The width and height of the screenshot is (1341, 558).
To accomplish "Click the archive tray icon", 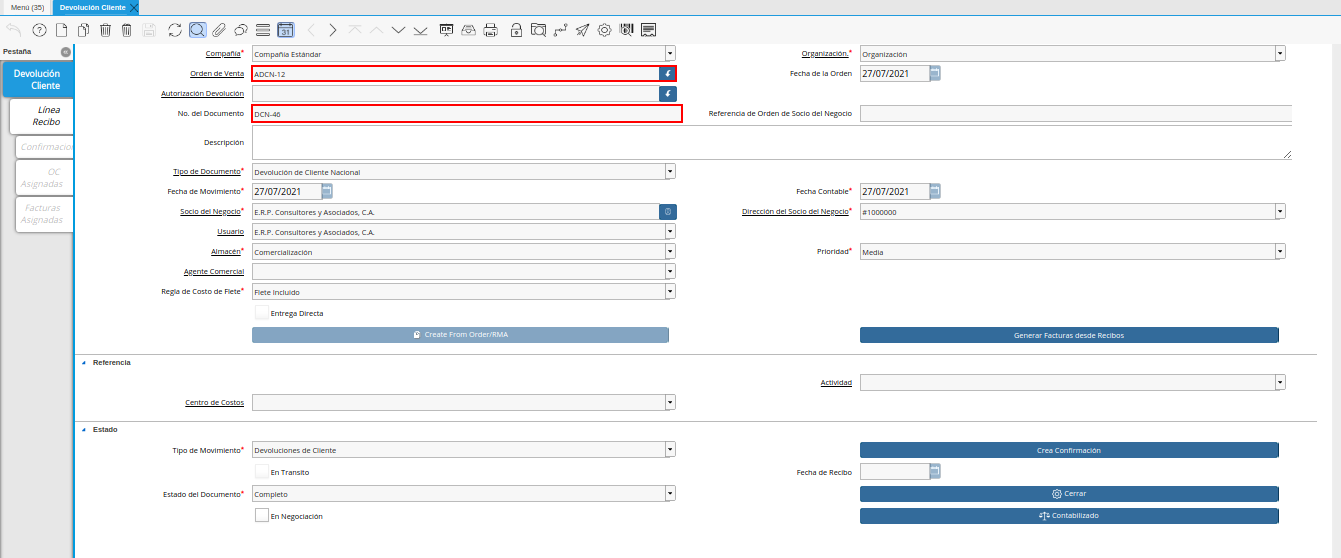I will tap(469, 30).
